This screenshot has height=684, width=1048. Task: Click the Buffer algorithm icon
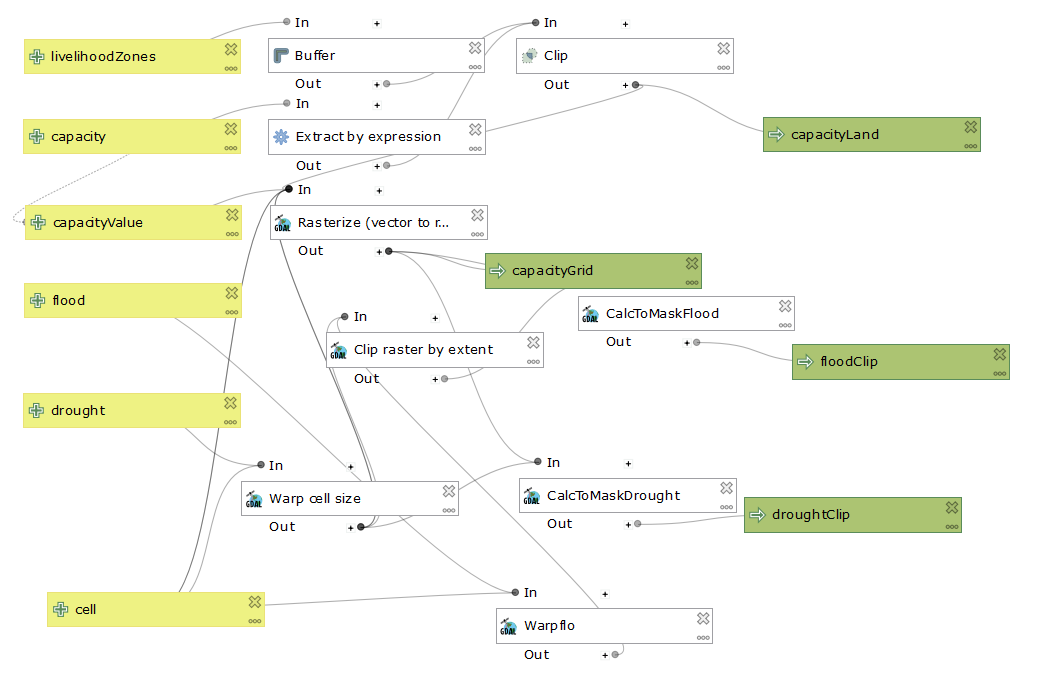281,56
